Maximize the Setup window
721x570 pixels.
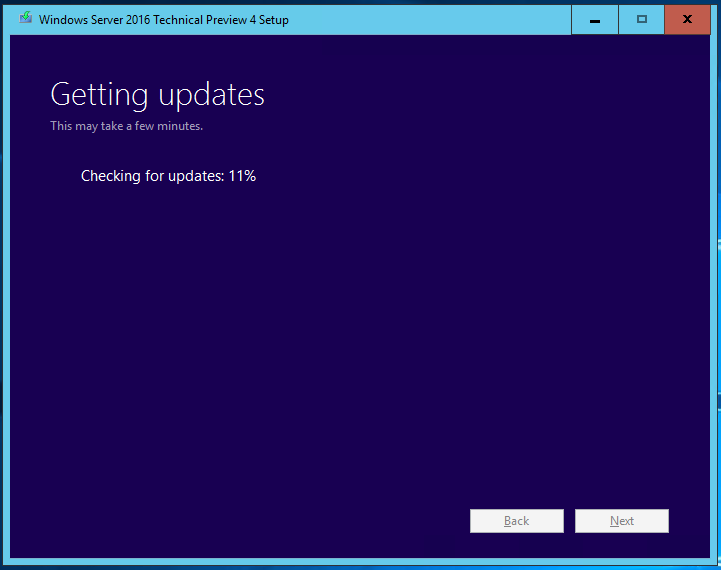pyautogui.click(x=641, y=20)
